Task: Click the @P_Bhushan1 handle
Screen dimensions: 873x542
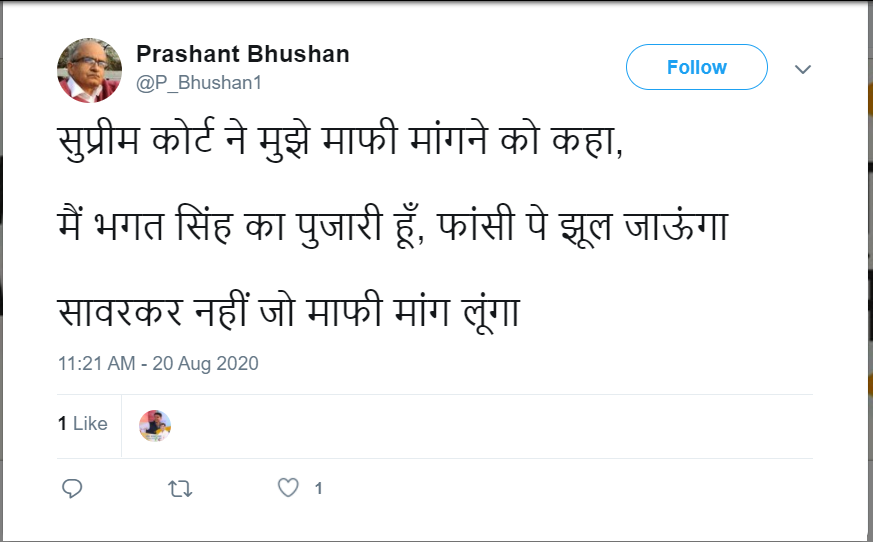Action: (199, 83)
